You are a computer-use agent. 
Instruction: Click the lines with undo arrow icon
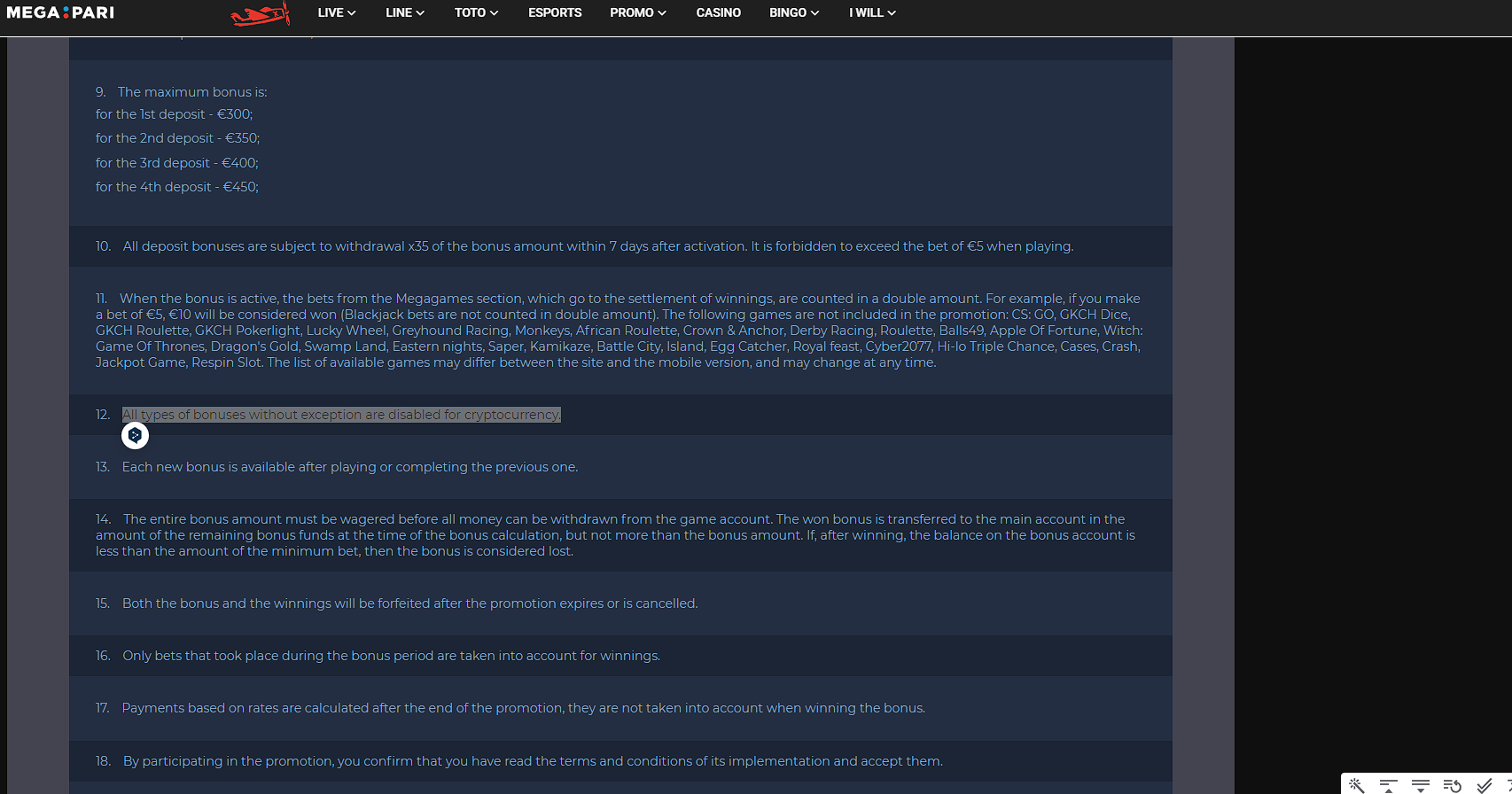pos(1452,785)
